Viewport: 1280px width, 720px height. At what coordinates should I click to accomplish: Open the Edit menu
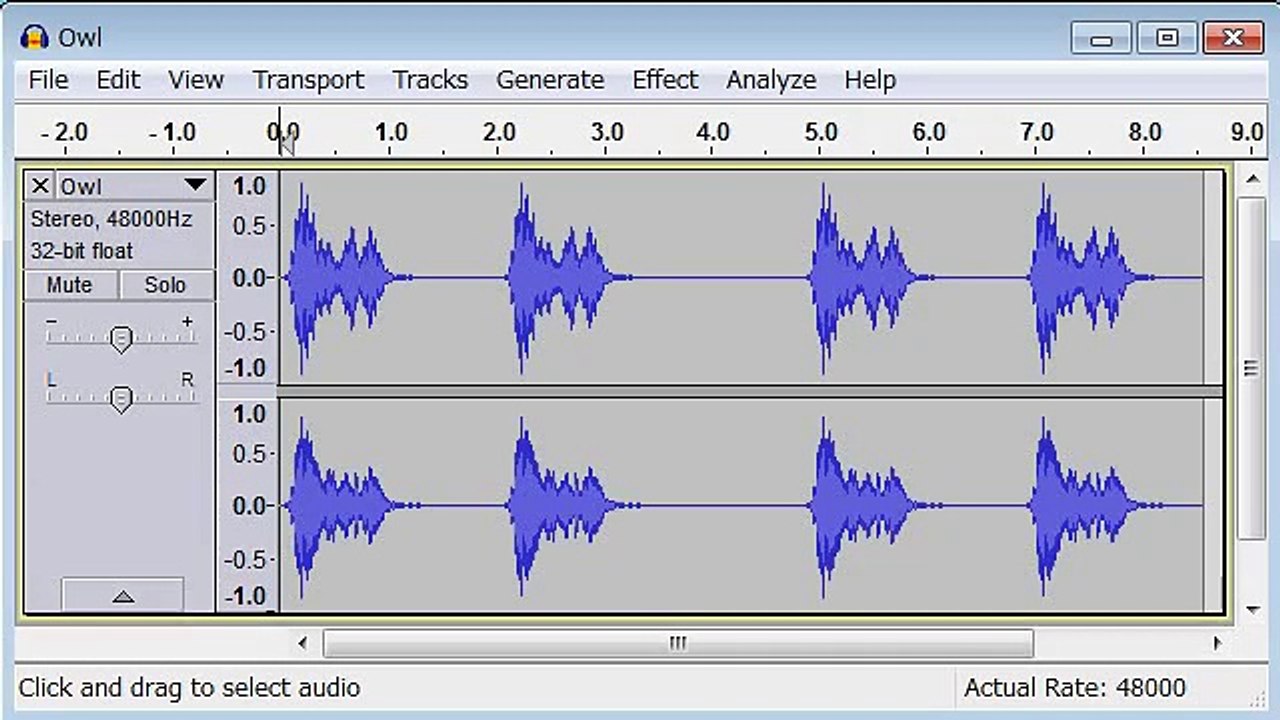pos(118,80)
